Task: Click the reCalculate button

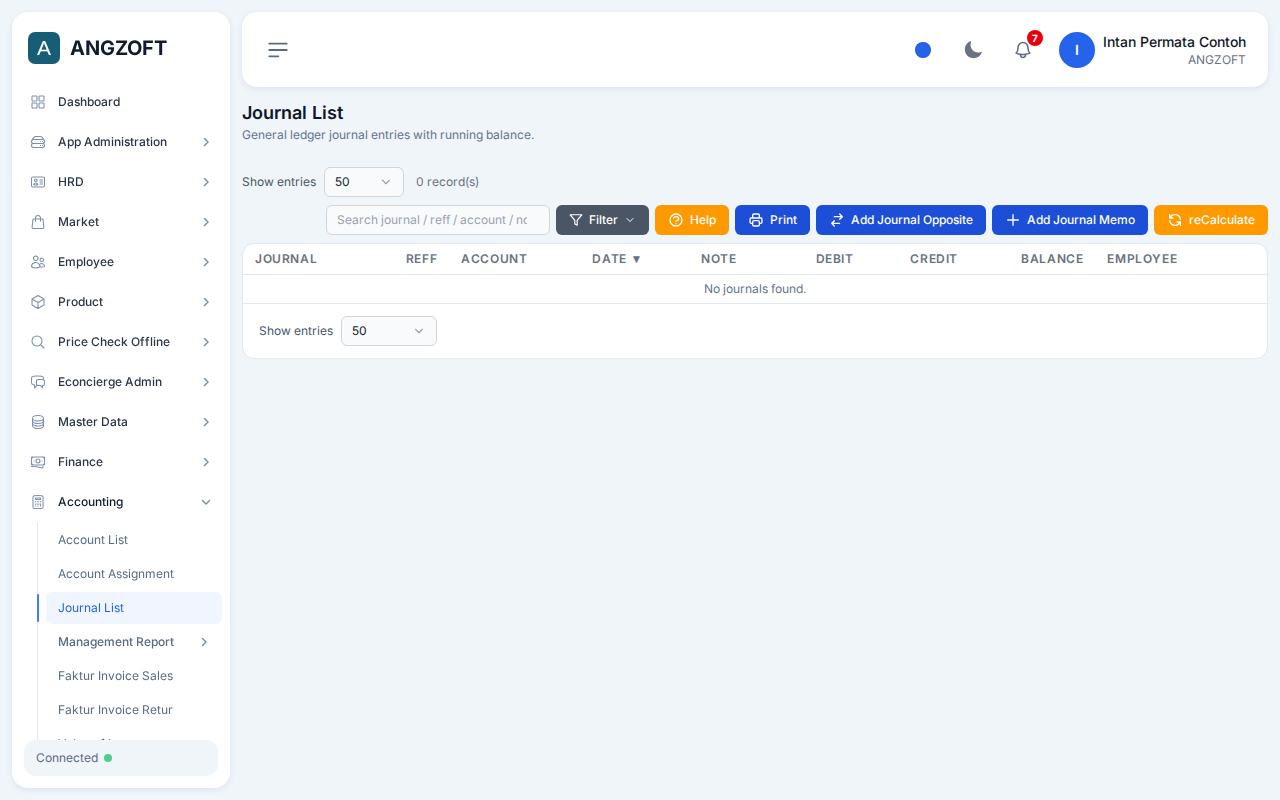Action: (x=1211, y=220)
